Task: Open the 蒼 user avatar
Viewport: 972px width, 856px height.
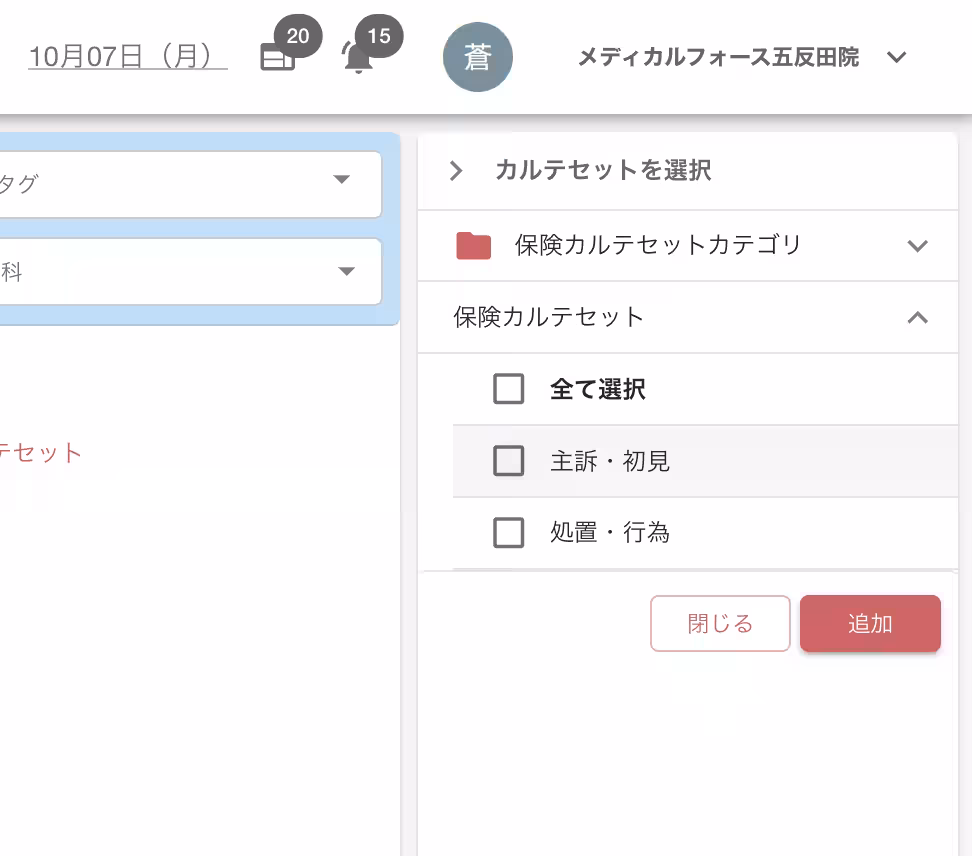Action: [478, 57]
